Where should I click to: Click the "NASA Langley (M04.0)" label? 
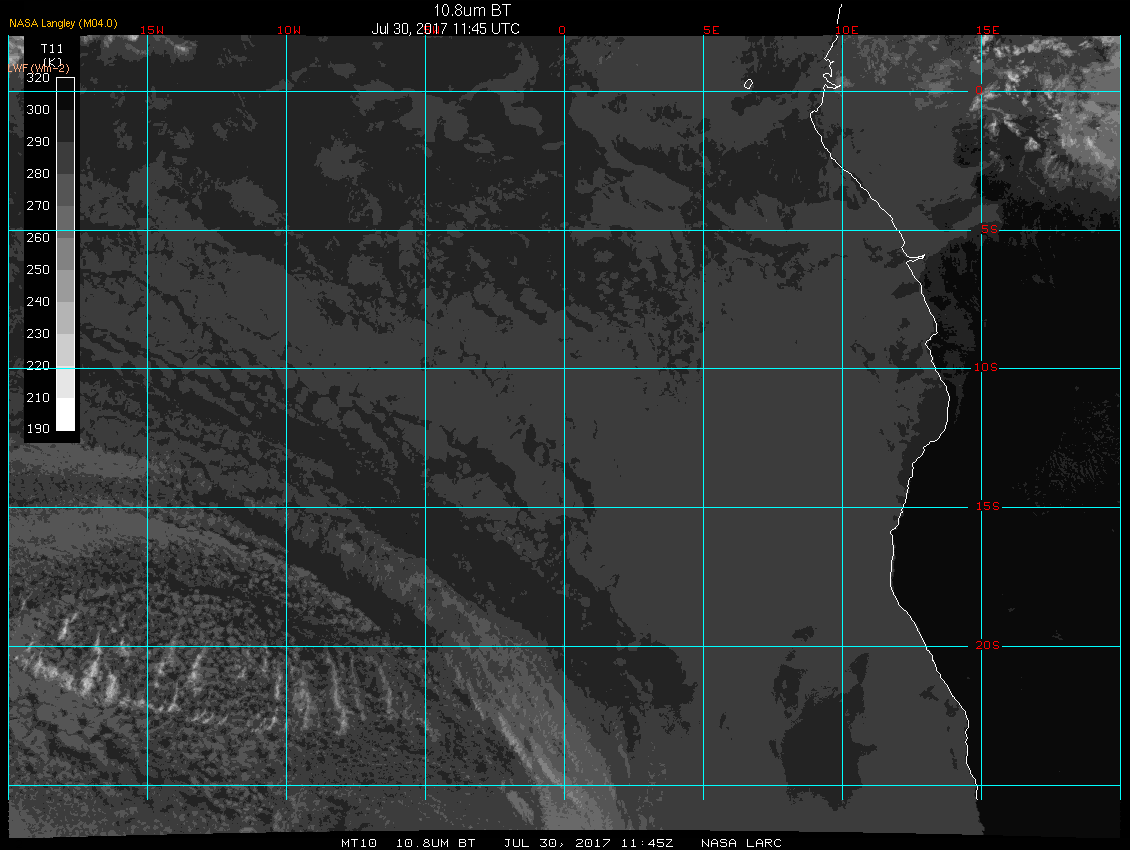click(x=63, y=23)
